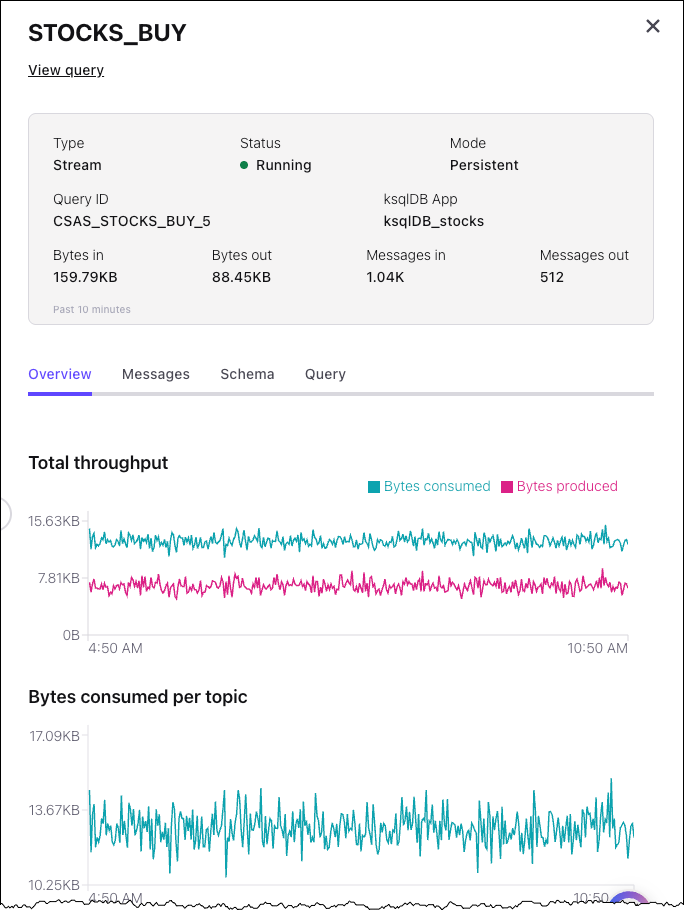Screen dimensions: 684x910
Task: Toggle the Bytes consumed legend label
Action: (x=437, y=487)
